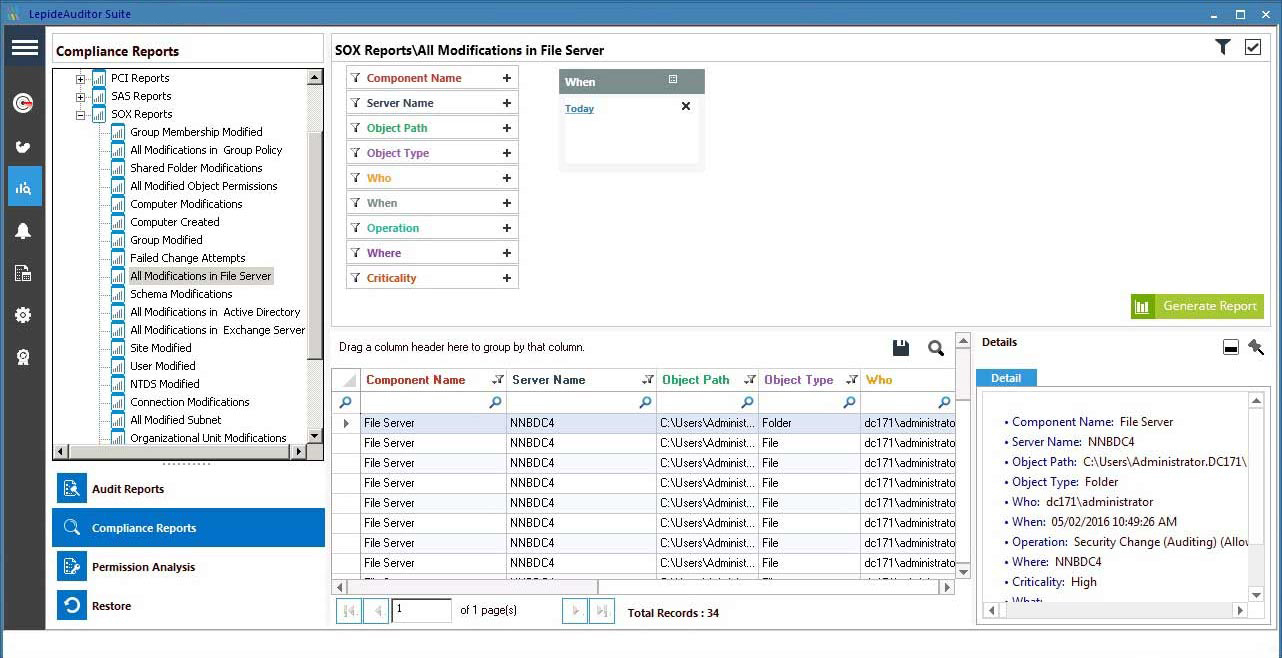Click the Generate Report button

(x=1197, y=306)
